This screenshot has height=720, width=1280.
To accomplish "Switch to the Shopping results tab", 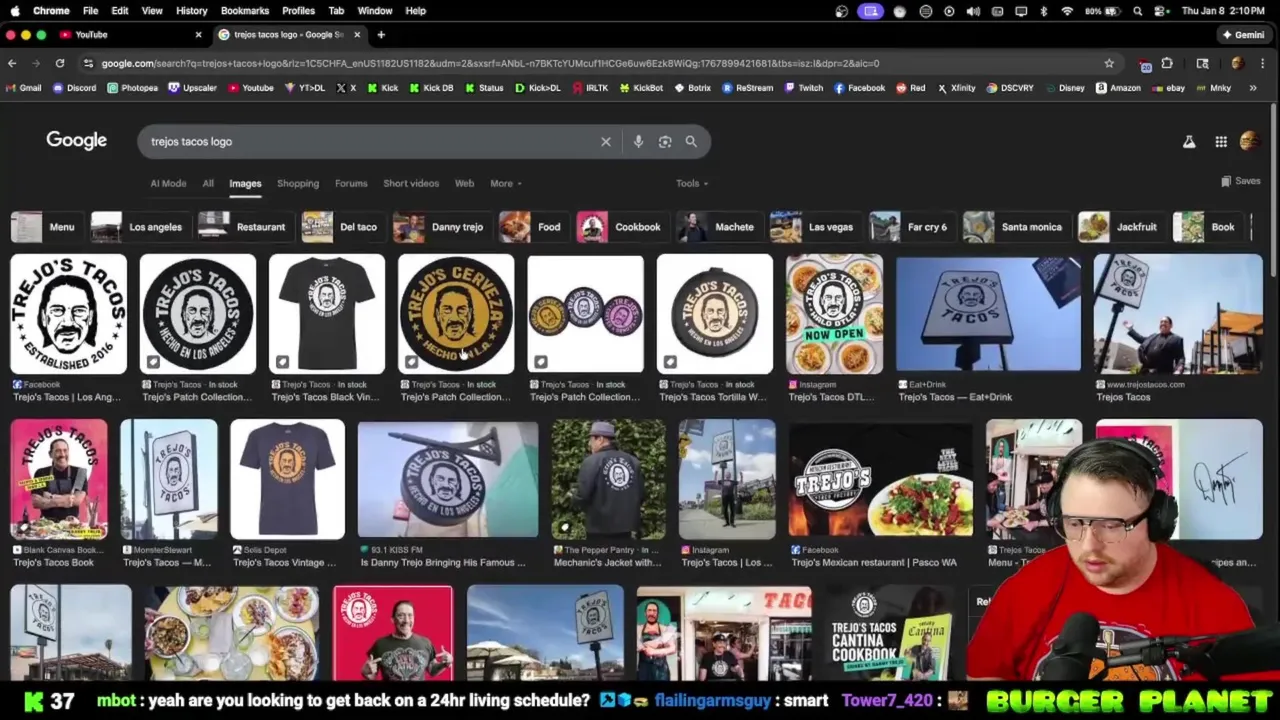I will click(298, 183).
